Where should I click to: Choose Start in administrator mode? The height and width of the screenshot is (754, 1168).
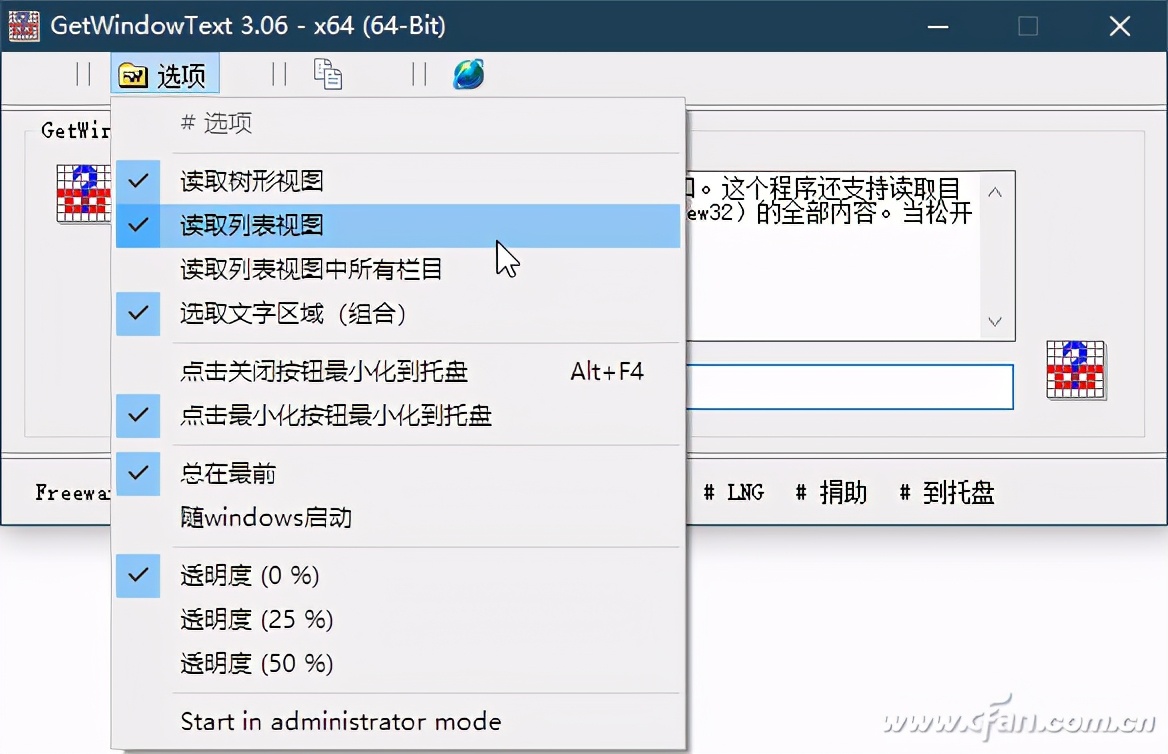click(398, 721)
